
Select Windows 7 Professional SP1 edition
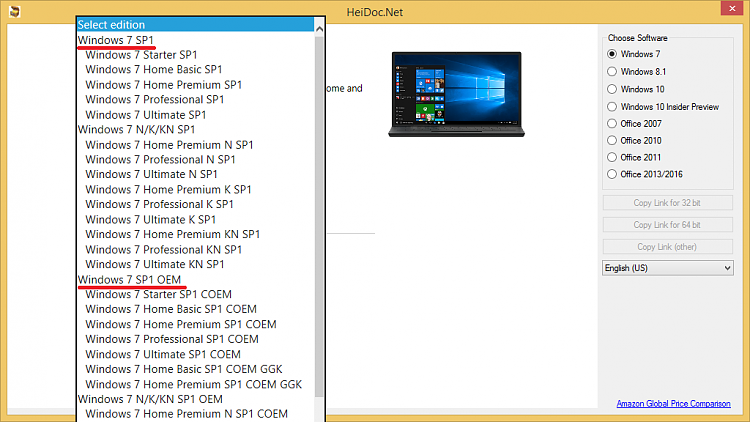point(154,100)
